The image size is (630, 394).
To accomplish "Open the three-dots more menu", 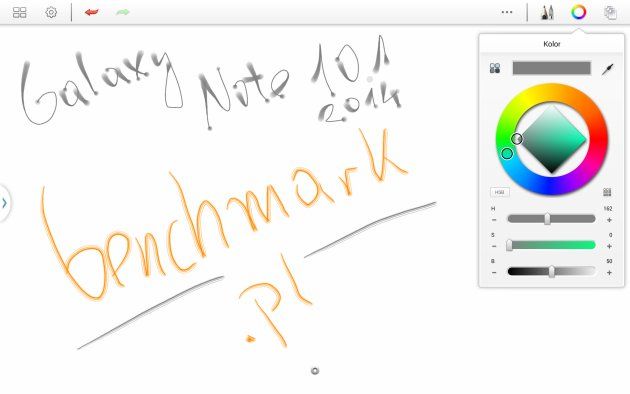I will click(x=507, y=12).
